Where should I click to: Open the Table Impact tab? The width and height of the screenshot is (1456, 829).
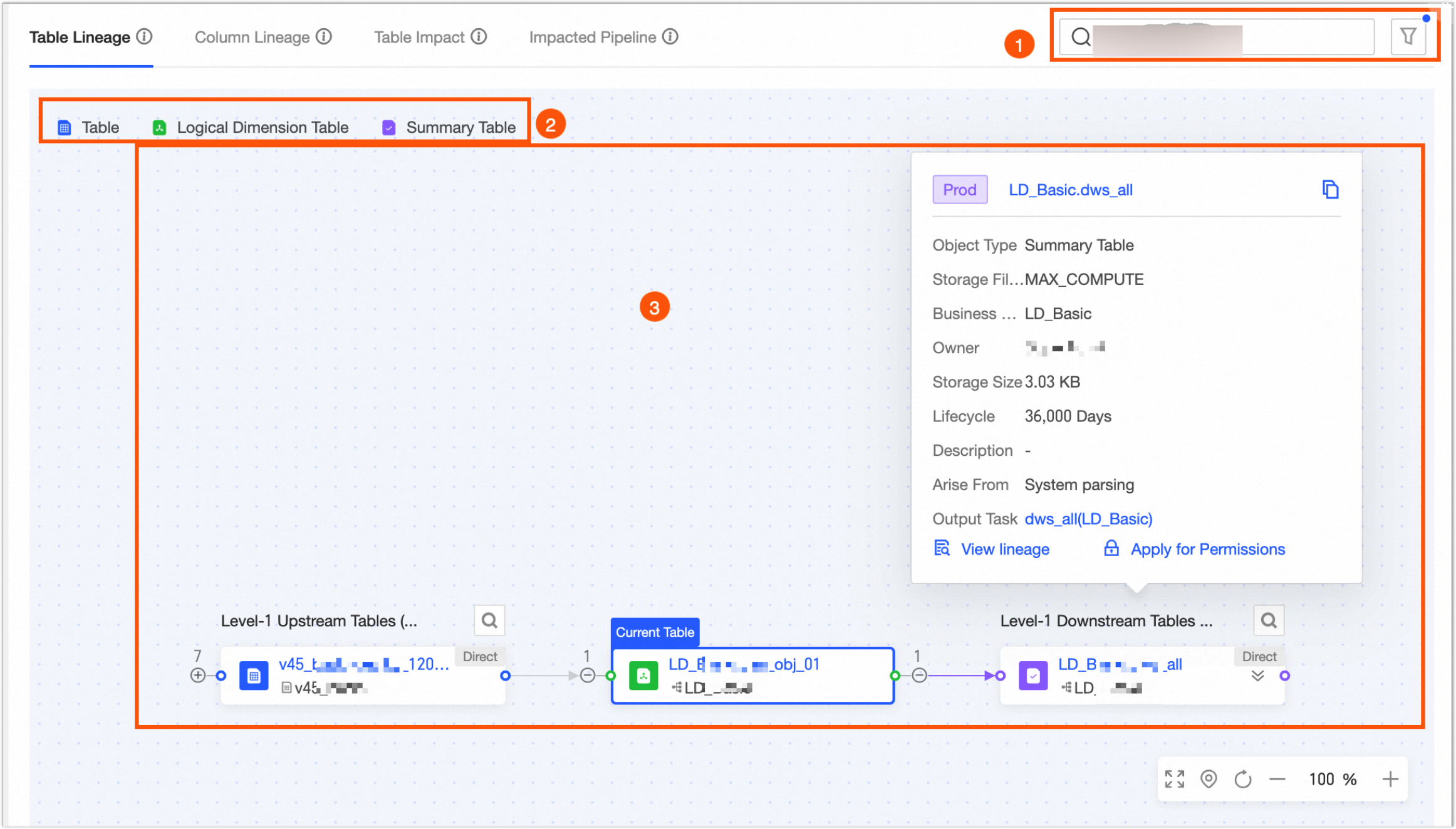[419, 38]
